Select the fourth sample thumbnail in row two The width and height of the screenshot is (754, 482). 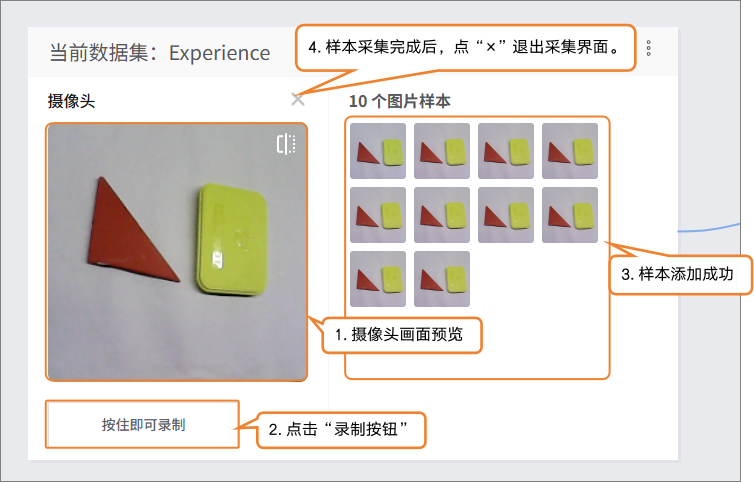[570, 215]
